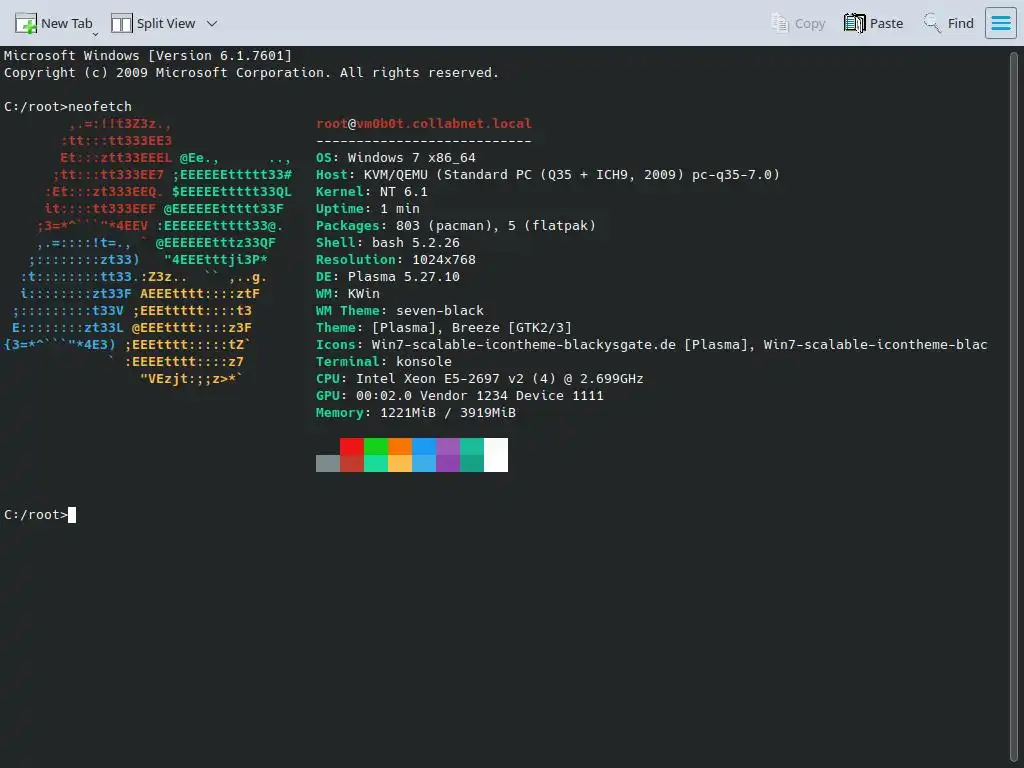This screenshot has width=1024, height=768.
Task: Click the 'CPU: Intel Xeon E5-2697' line
Action: (x=480, y=378)
